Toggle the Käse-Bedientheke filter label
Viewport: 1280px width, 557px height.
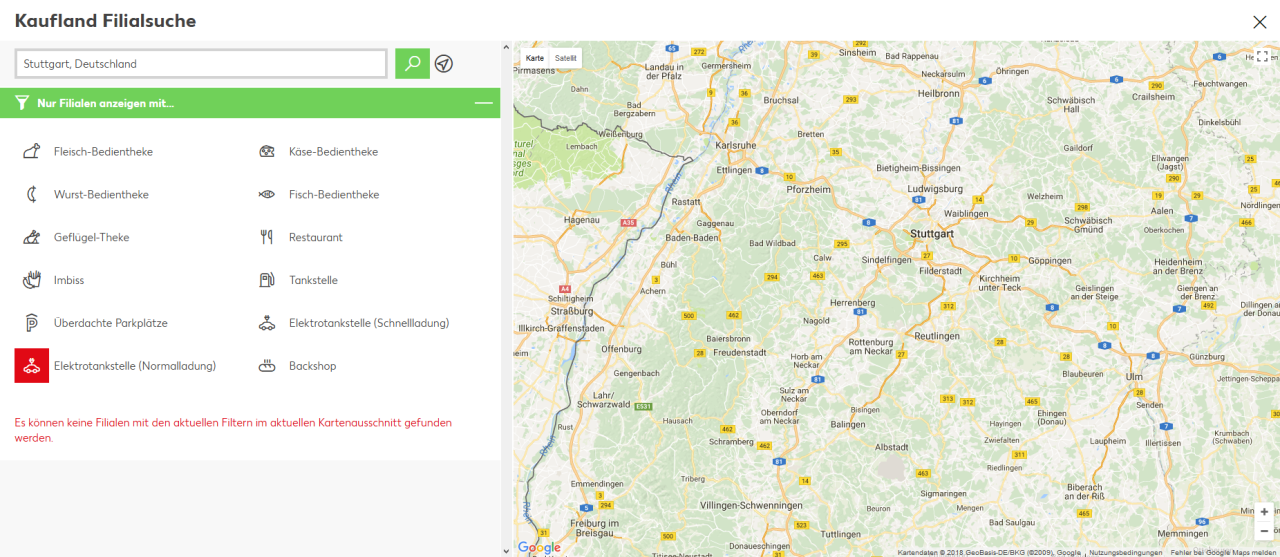(x=333, y=152)
